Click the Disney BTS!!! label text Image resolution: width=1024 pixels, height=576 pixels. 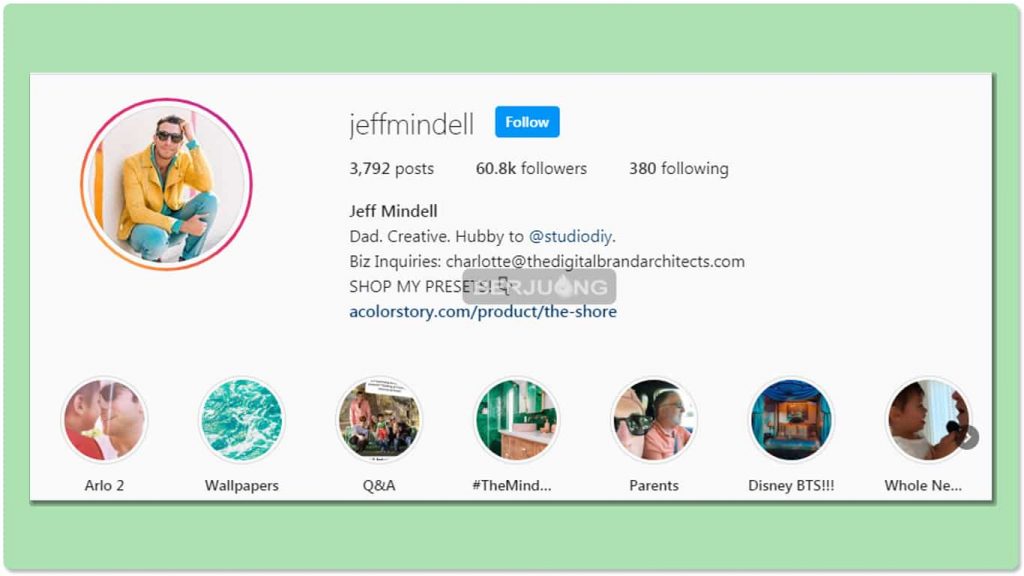[x=791, y=485]
